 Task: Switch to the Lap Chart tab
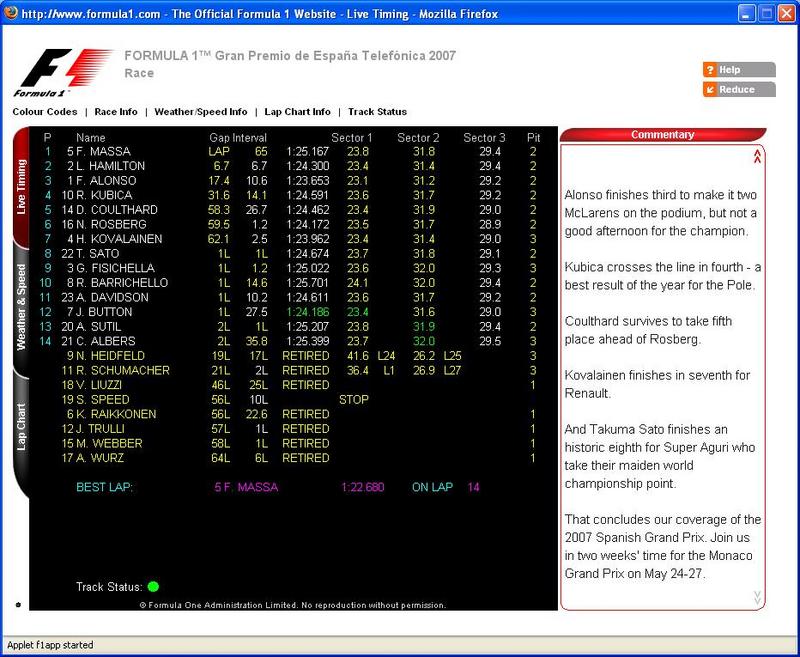pos(21,427)
